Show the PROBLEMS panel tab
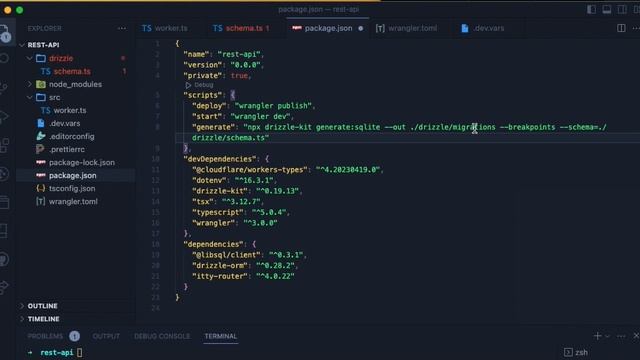Screen dimensions: 640x360 point(45,336)
